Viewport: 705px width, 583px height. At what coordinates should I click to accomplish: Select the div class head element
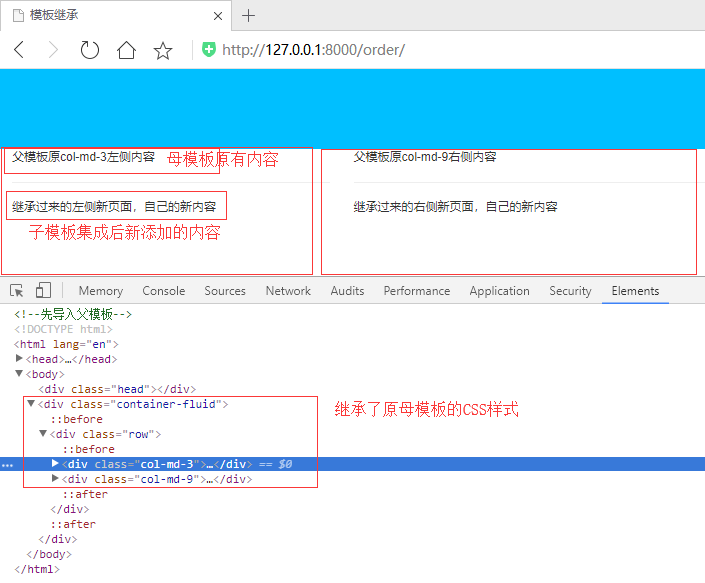tap(117, 389)
